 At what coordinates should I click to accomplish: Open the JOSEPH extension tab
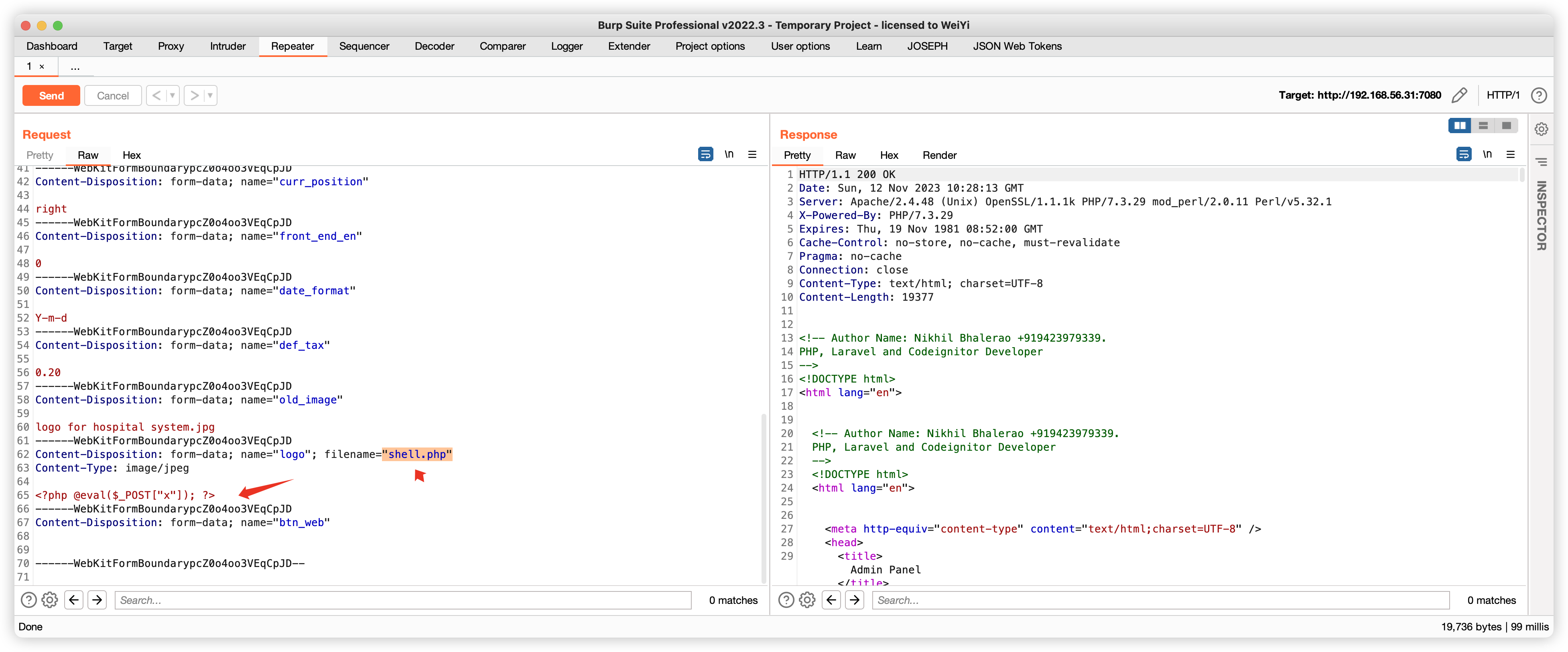click(x=927, y=46)
